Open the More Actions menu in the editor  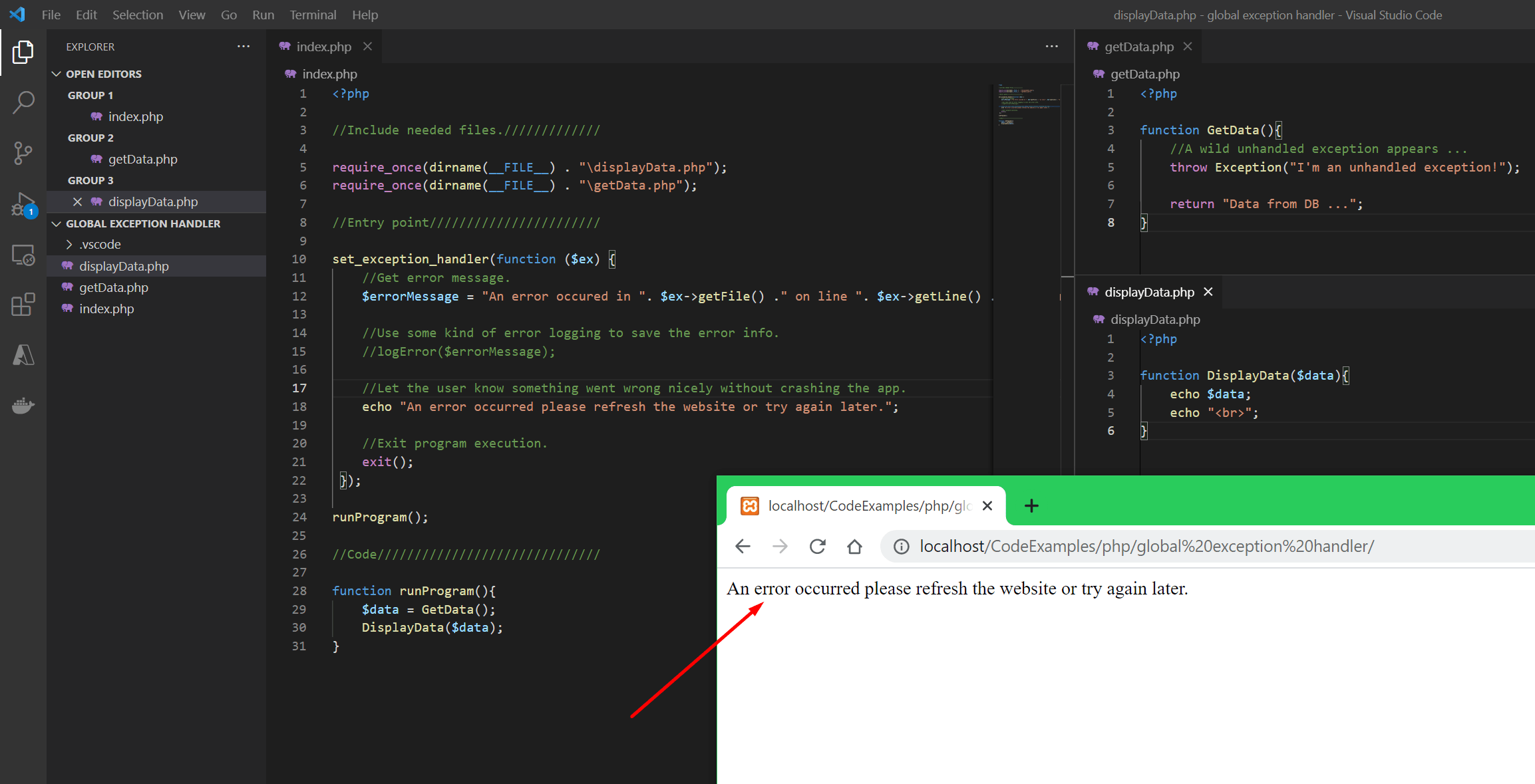pos(1051,46)
